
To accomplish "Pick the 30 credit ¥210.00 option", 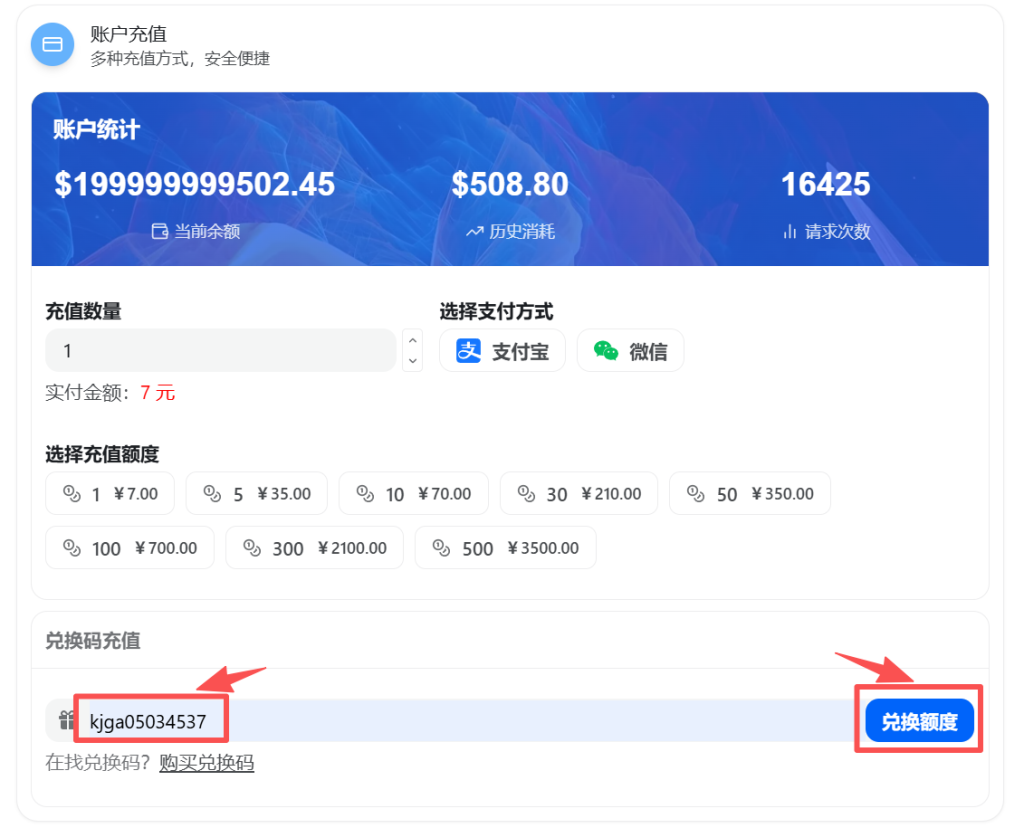I will [x=578, y=494].
